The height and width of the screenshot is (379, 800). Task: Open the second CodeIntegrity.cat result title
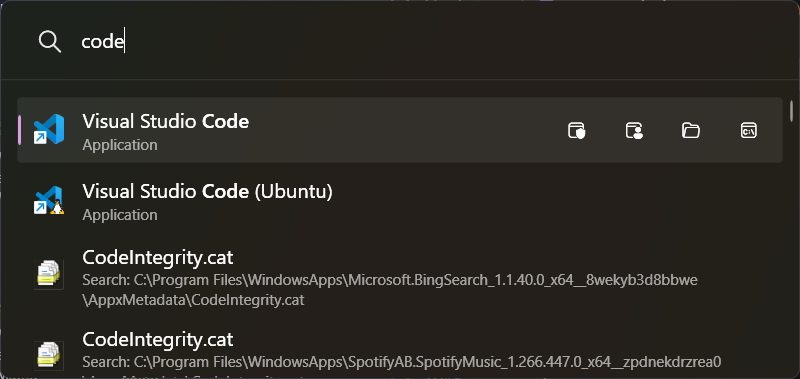[158, 339]
